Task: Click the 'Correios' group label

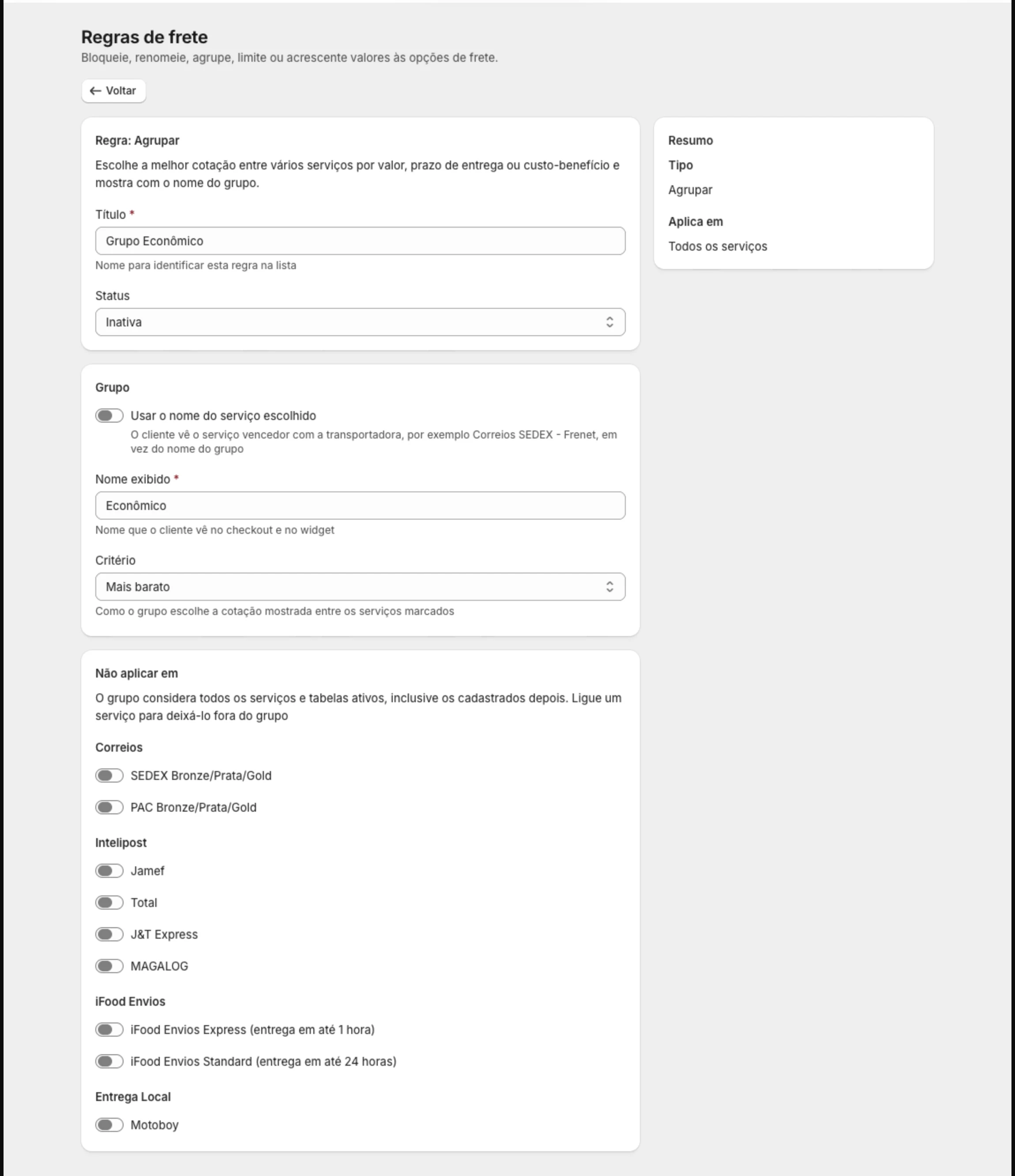Action: click(119, 748)
